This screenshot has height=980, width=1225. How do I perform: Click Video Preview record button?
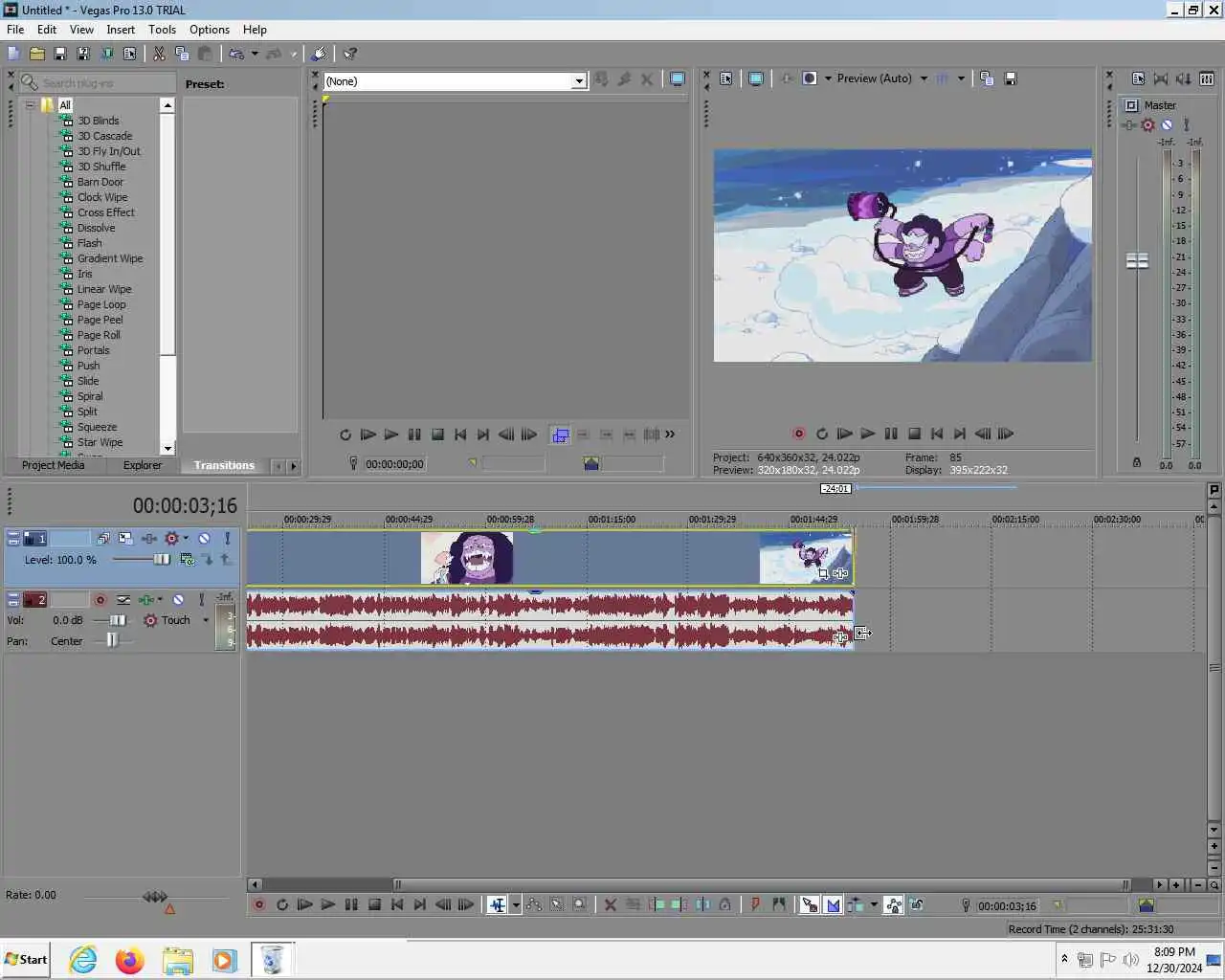(799, 434)
